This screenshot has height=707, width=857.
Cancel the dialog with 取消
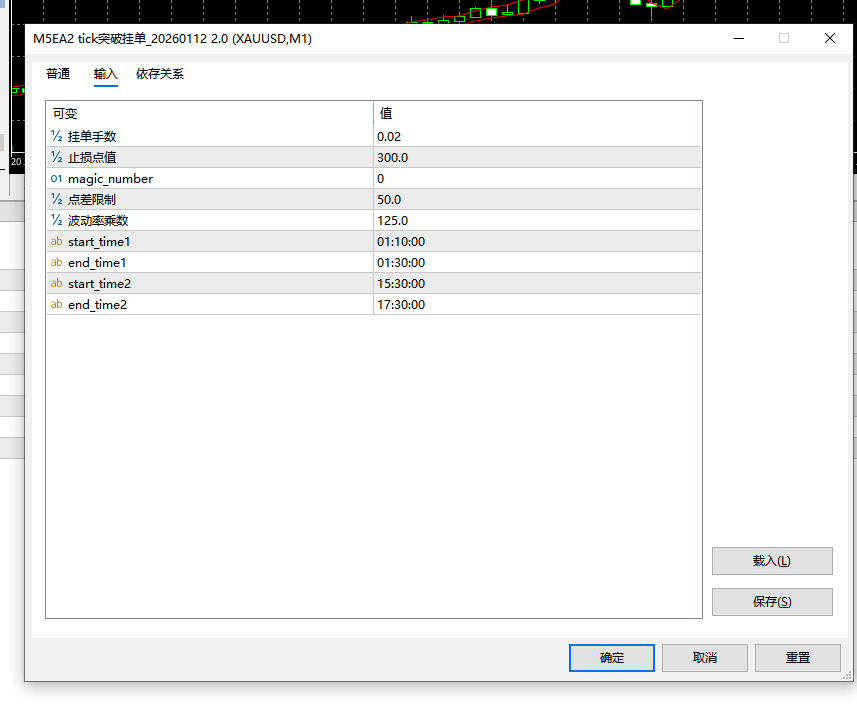pos(704,657)
